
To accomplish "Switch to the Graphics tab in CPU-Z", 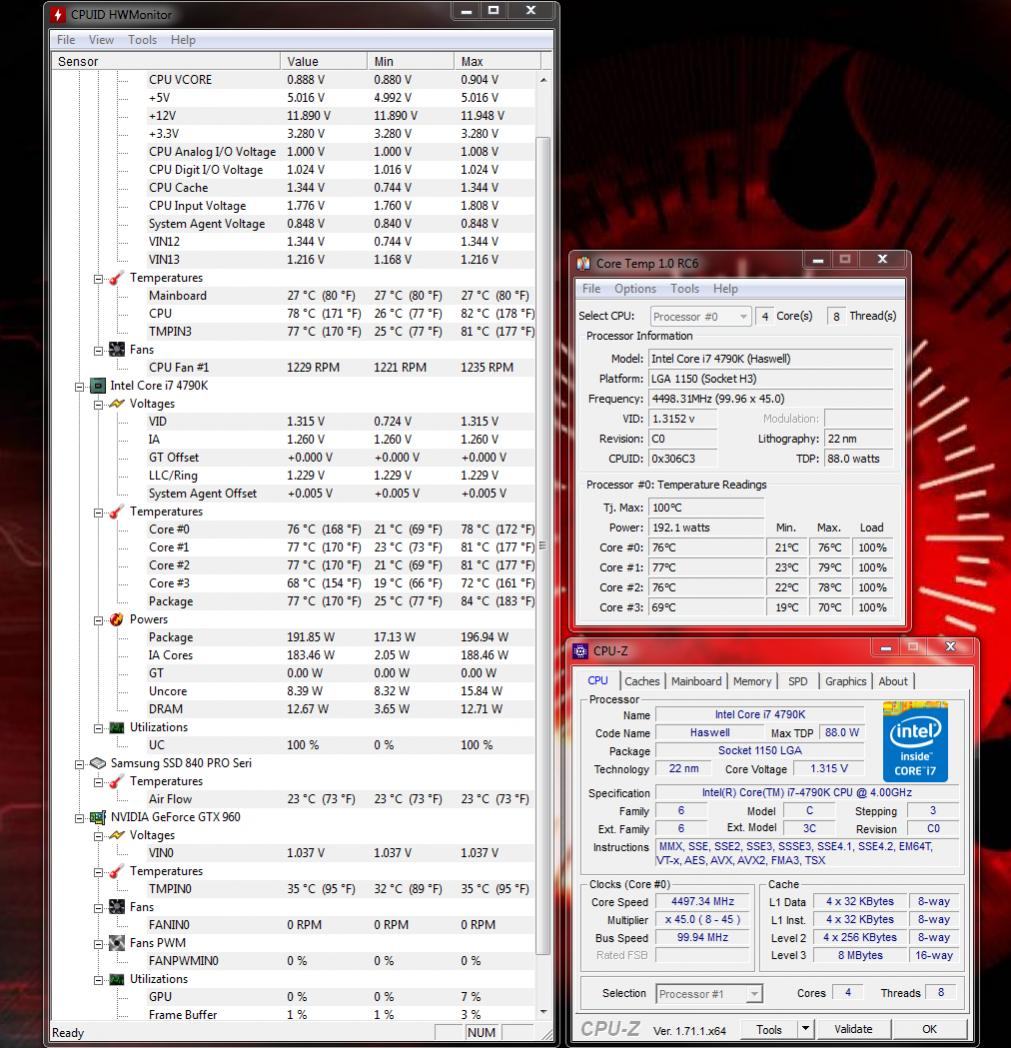I will [x=845, y=681].
